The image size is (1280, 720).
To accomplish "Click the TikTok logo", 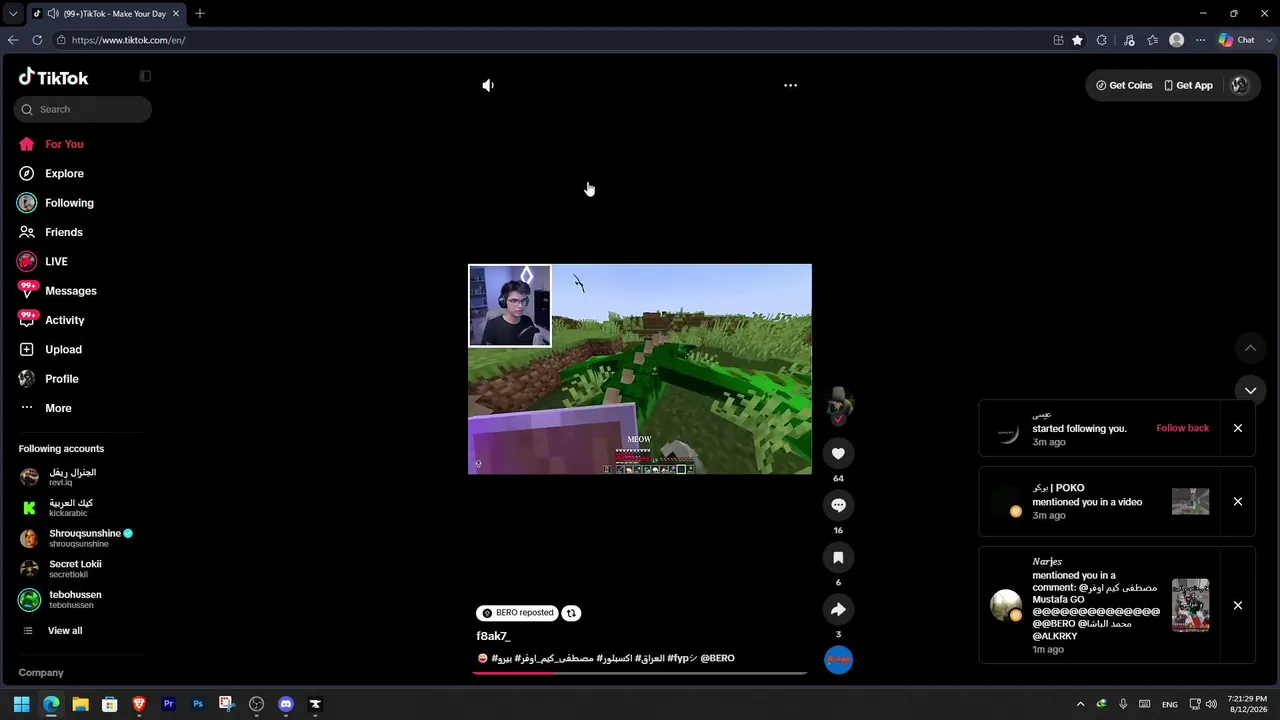I will coord(53,77).
